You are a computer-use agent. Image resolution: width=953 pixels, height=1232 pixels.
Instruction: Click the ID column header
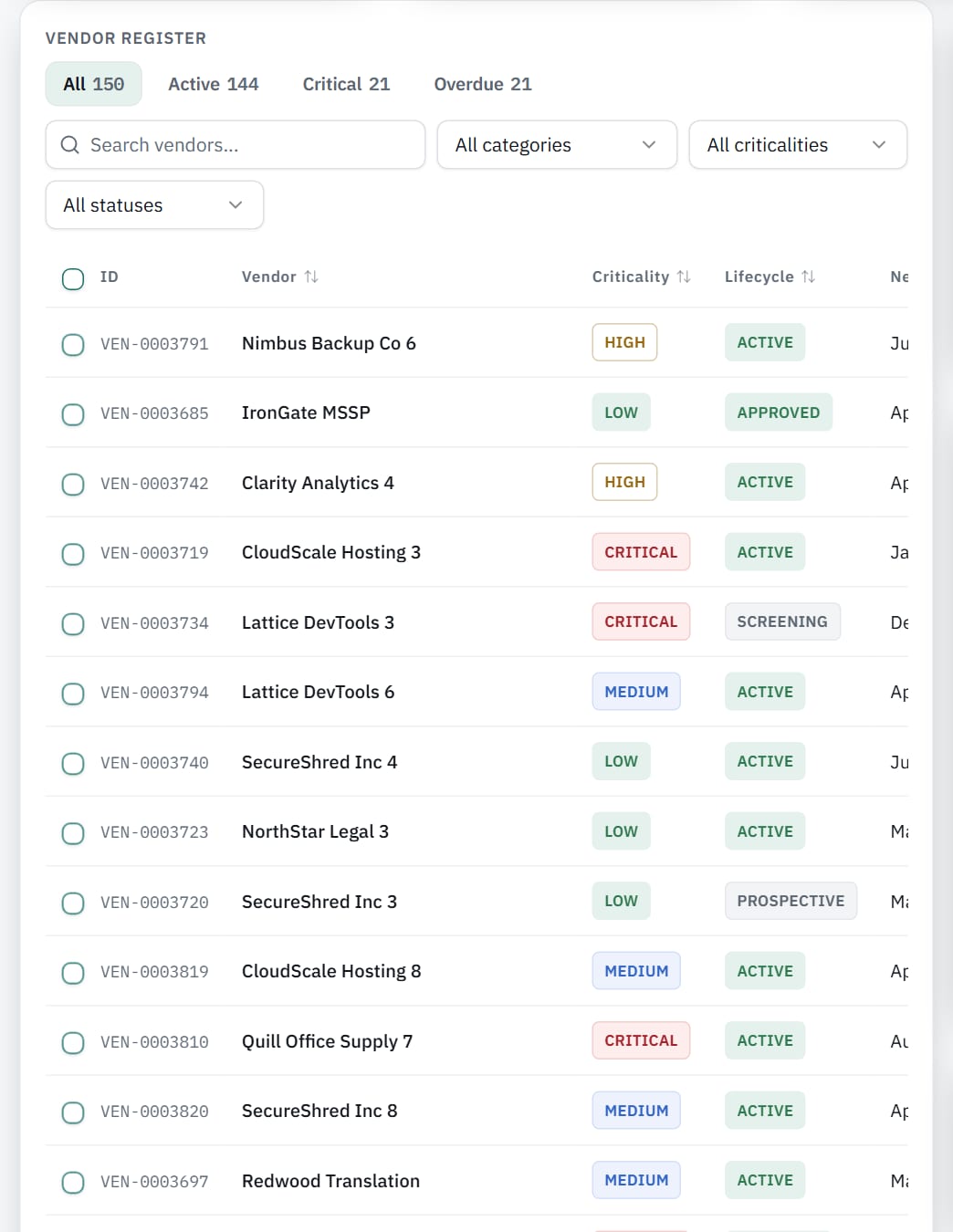pos(110,277)
